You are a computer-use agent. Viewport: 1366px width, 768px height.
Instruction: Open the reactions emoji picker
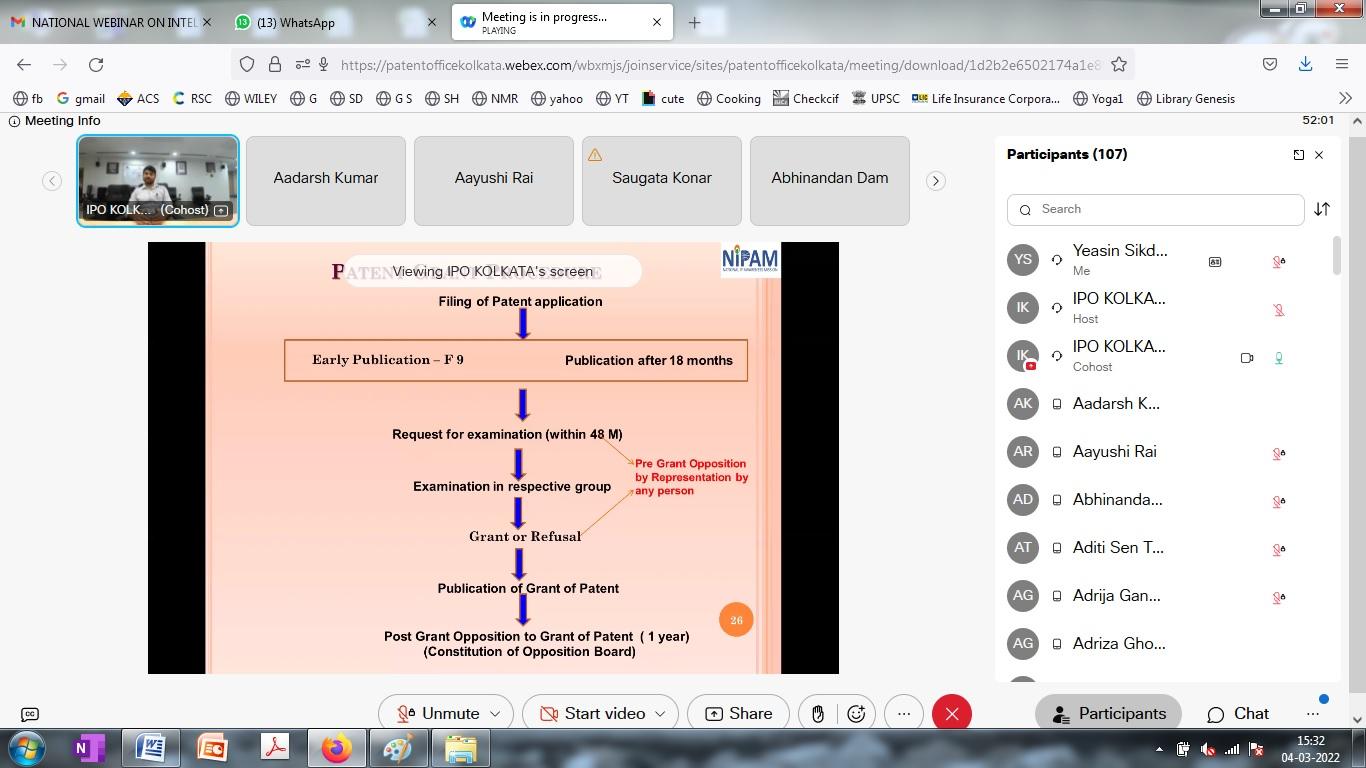856,713
